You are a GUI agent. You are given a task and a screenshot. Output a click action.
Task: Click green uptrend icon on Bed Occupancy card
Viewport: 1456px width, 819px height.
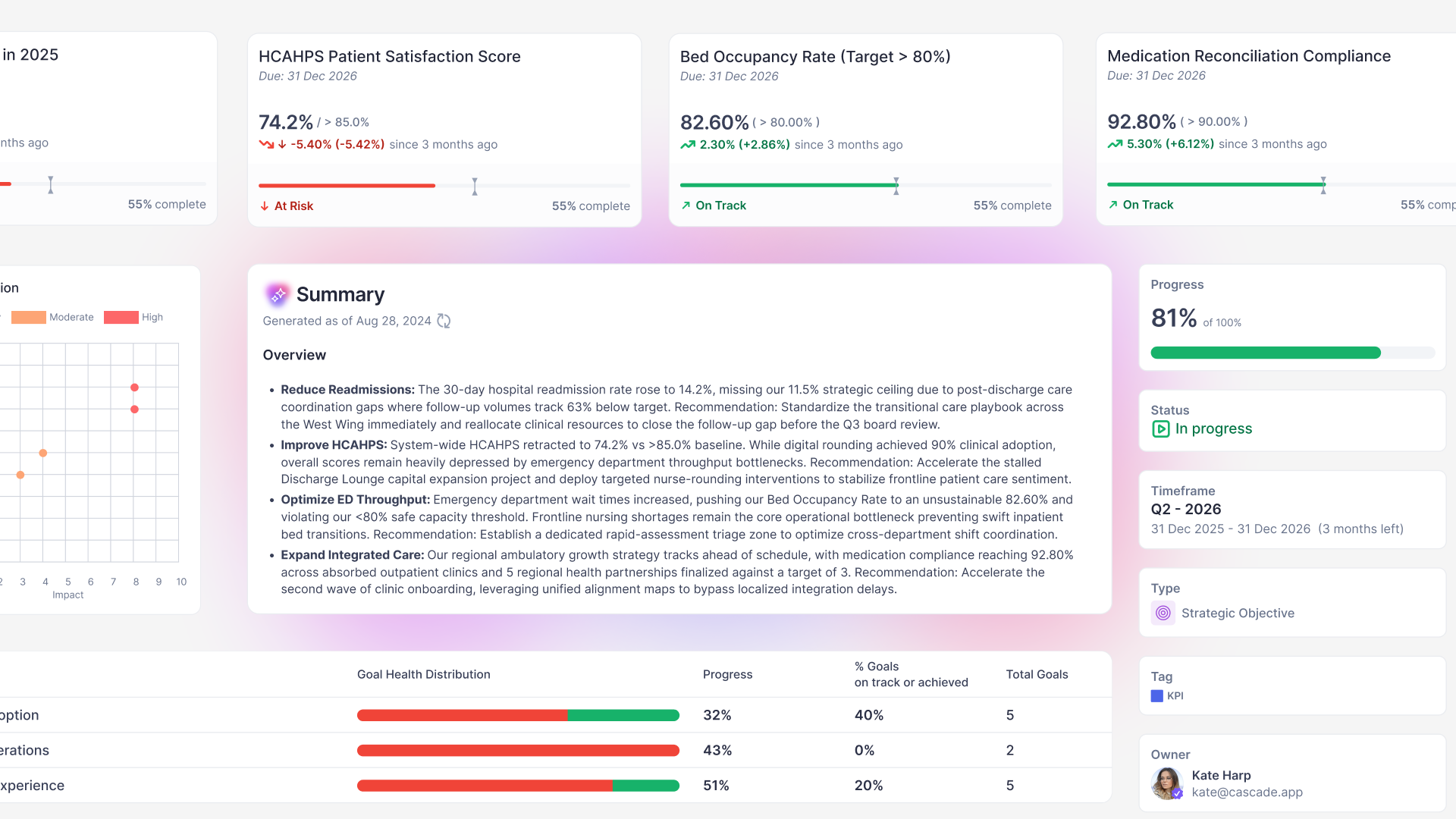coord(688,145)
